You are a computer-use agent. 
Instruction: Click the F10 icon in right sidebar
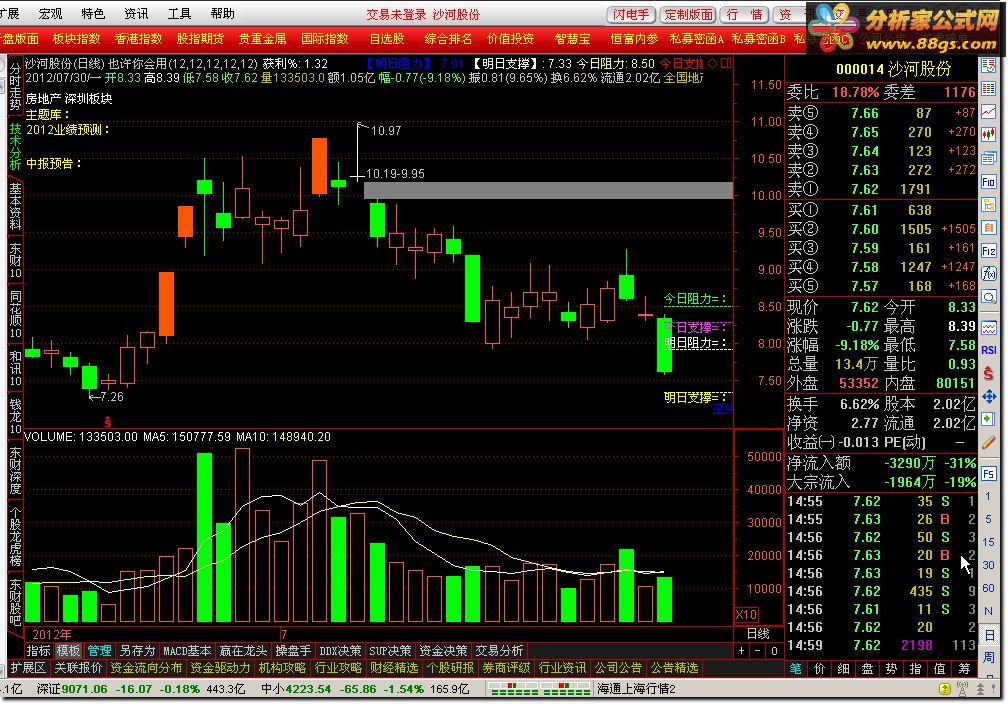coord(989,182)
